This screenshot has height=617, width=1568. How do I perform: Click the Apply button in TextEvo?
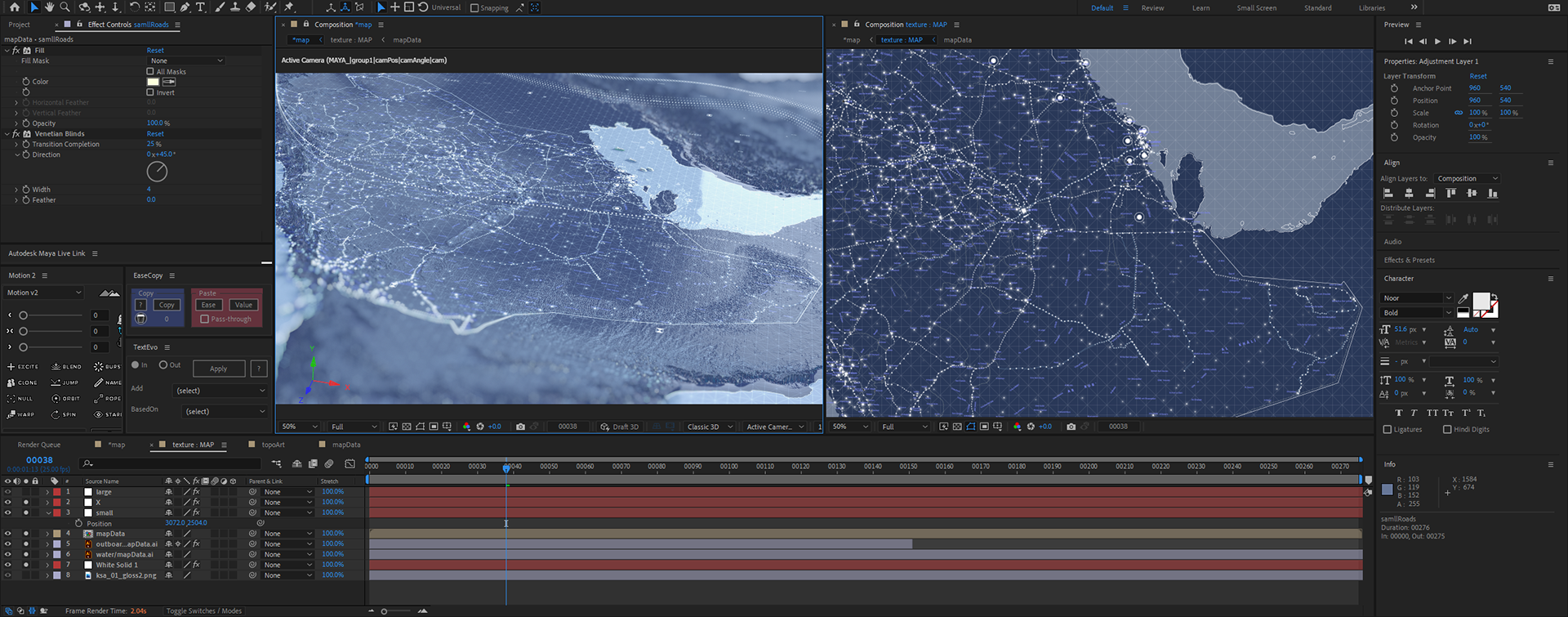click(x=218, y=369)
